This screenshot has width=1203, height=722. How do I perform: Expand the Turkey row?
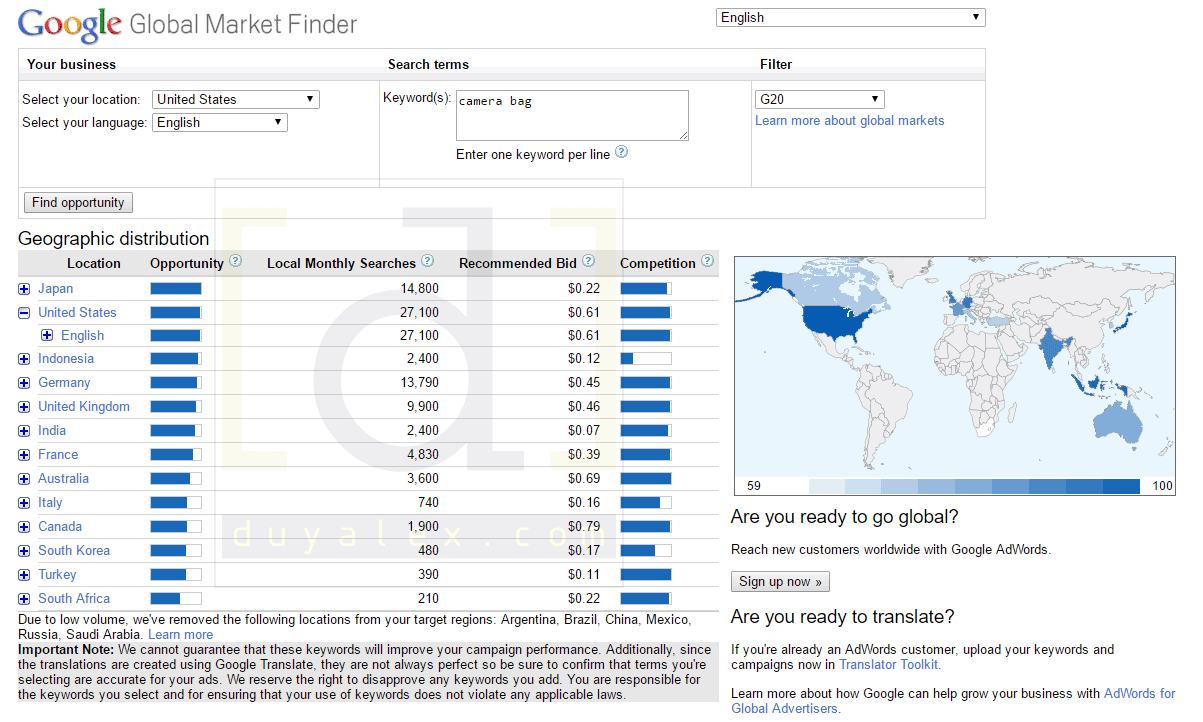pos(24,575)
